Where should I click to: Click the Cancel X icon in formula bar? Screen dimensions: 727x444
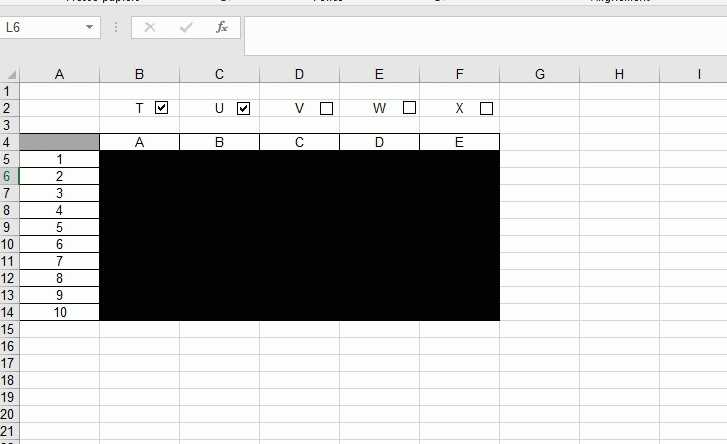(x=150, y=27)
